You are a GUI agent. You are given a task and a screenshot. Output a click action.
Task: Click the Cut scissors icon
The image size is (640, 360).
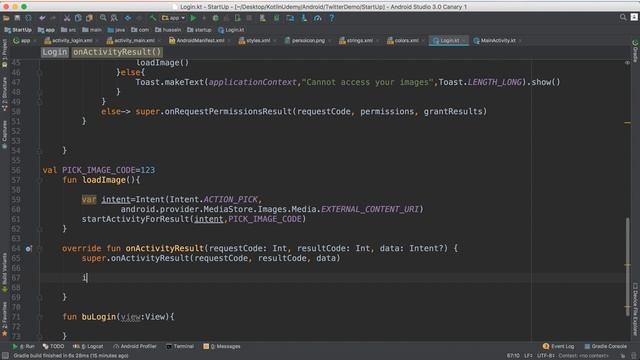click(x=67, y=18)
